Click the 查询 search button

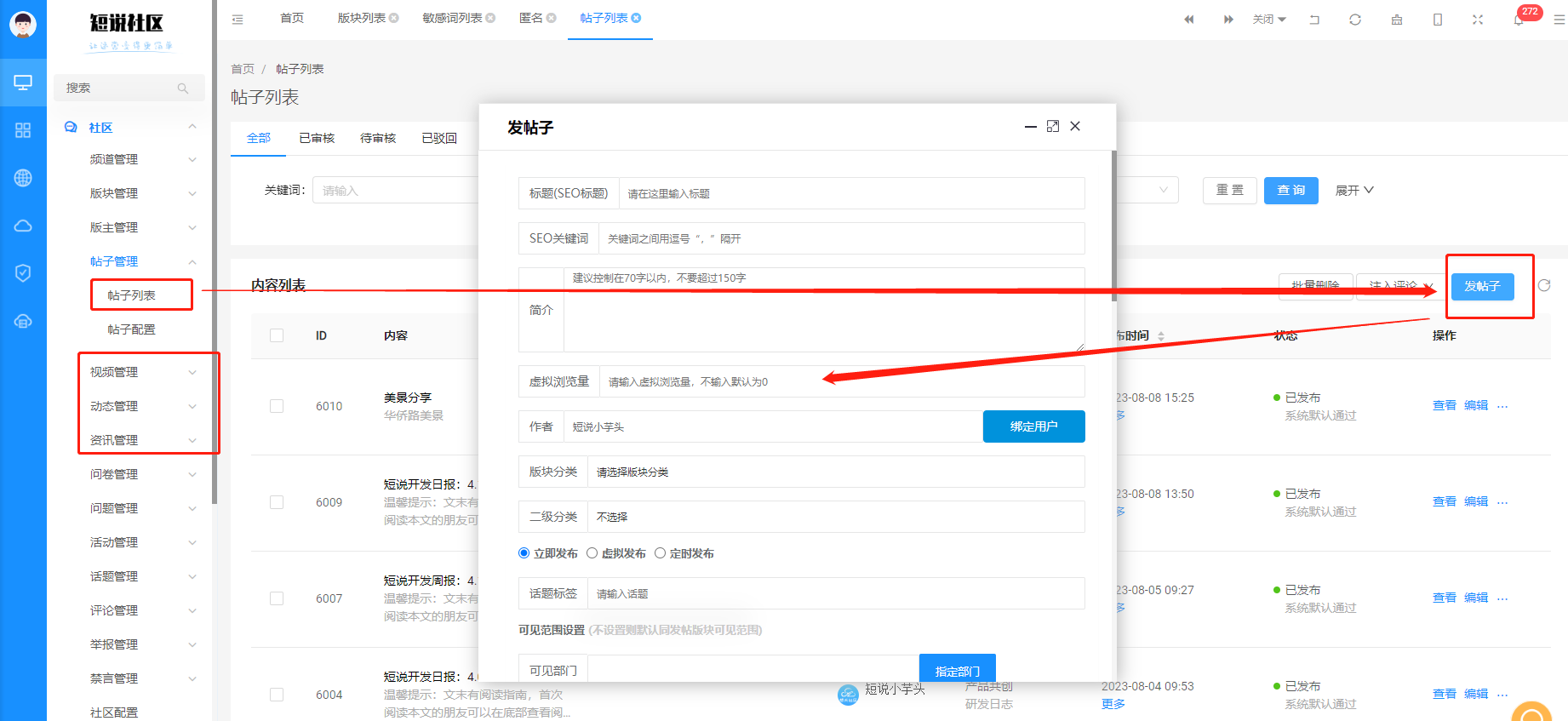point(1291,191)
